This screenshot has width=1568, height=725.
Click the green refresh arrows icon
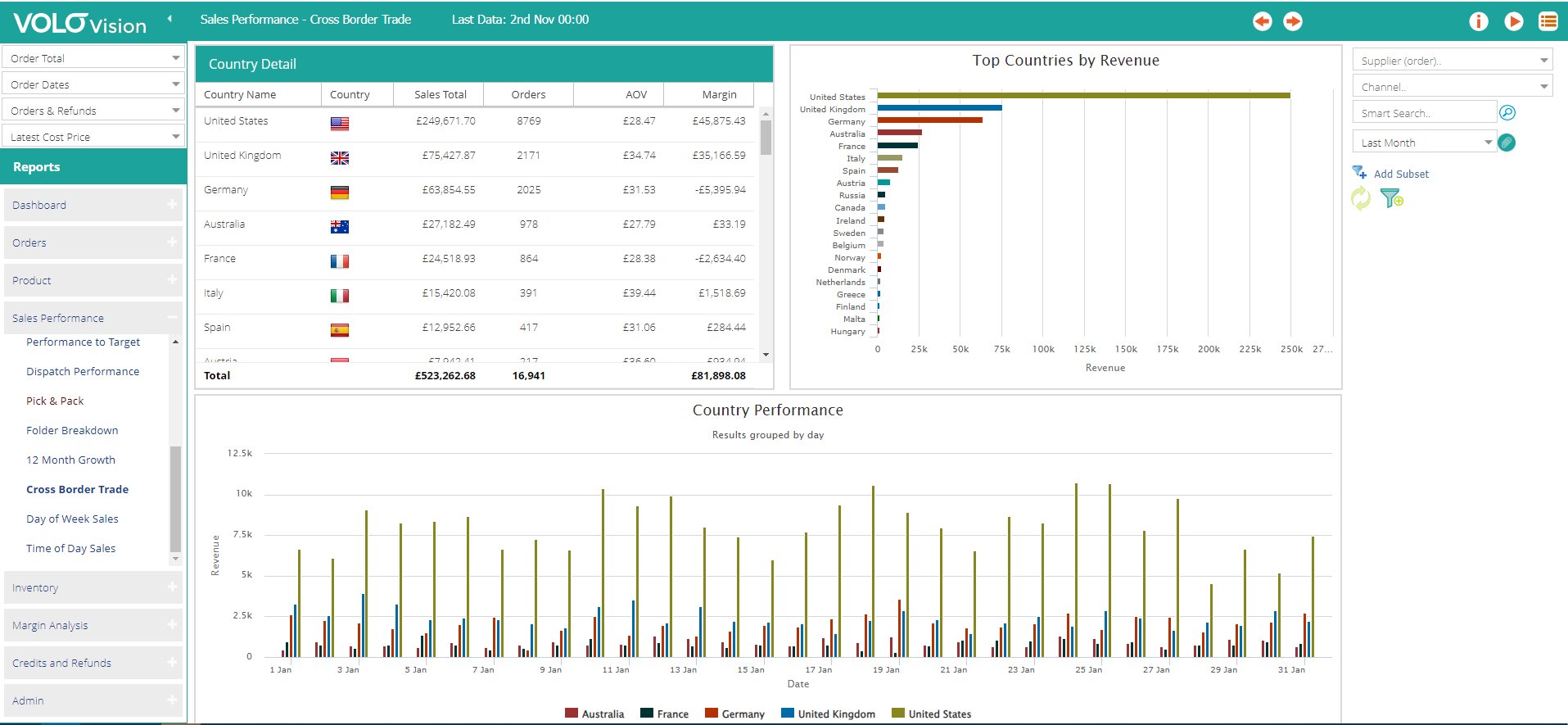click(1360, 198)
